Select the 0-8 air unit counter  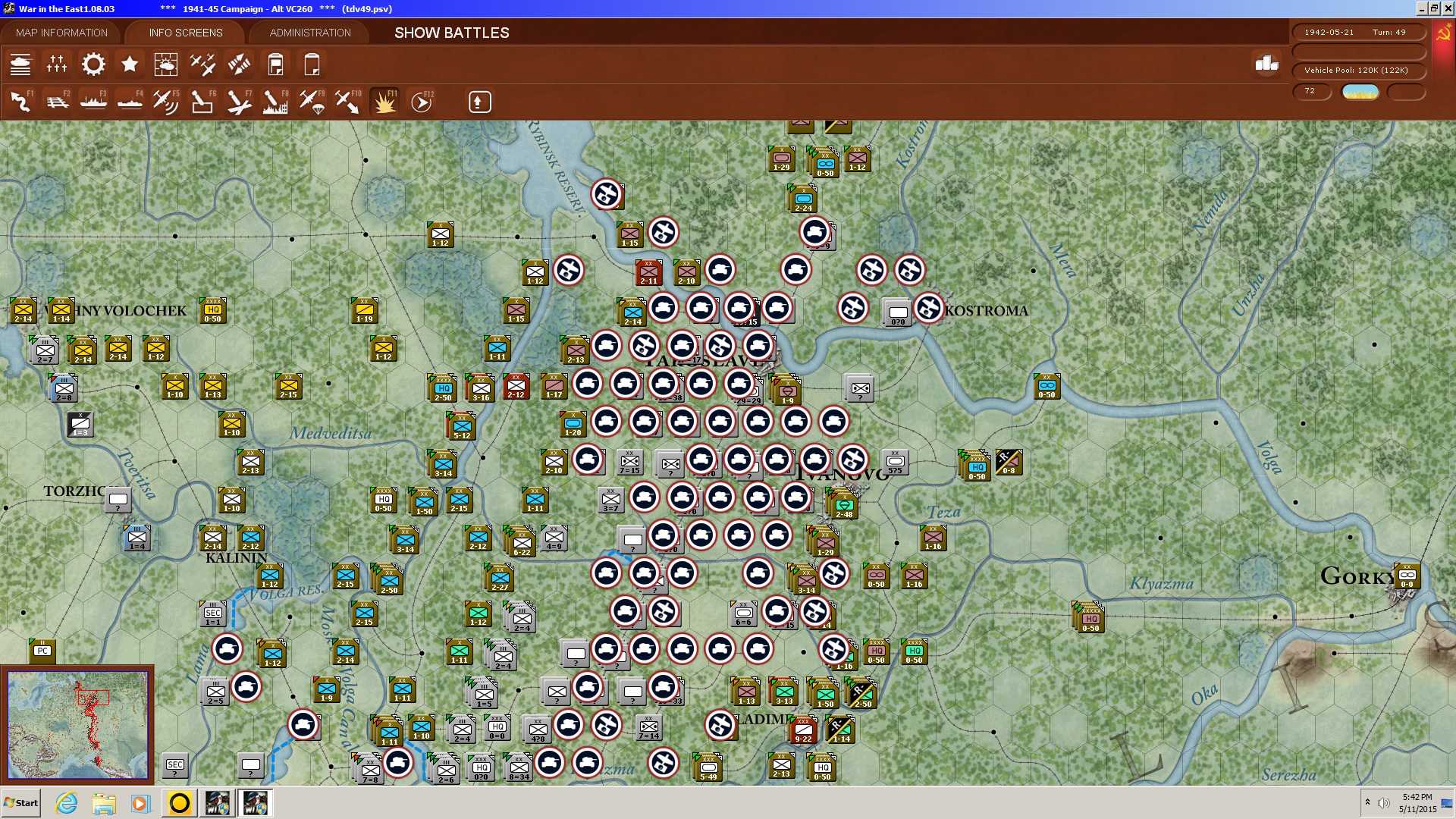click(1009, 462)
